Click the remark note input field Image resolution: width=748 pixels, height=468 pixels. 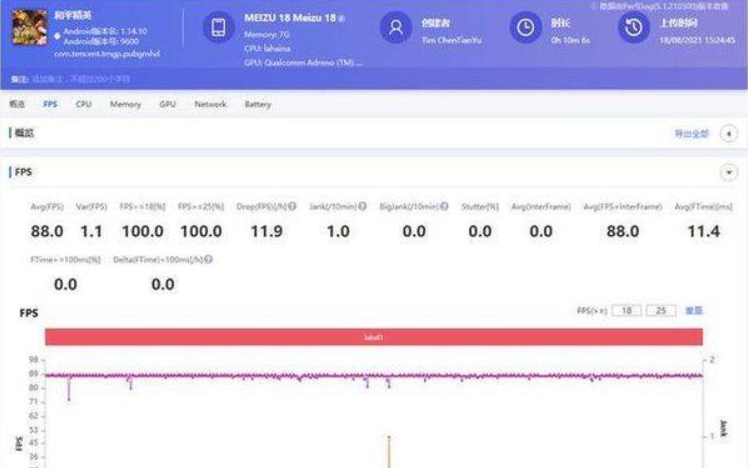coord(81,79)
